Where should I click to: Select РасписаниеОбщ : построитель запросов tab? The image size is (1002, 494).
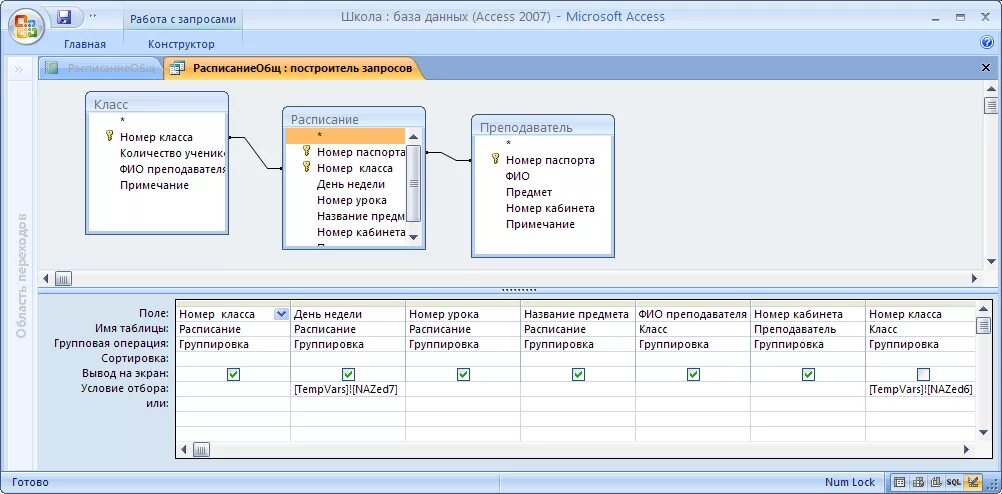click(x=293, y=68)
